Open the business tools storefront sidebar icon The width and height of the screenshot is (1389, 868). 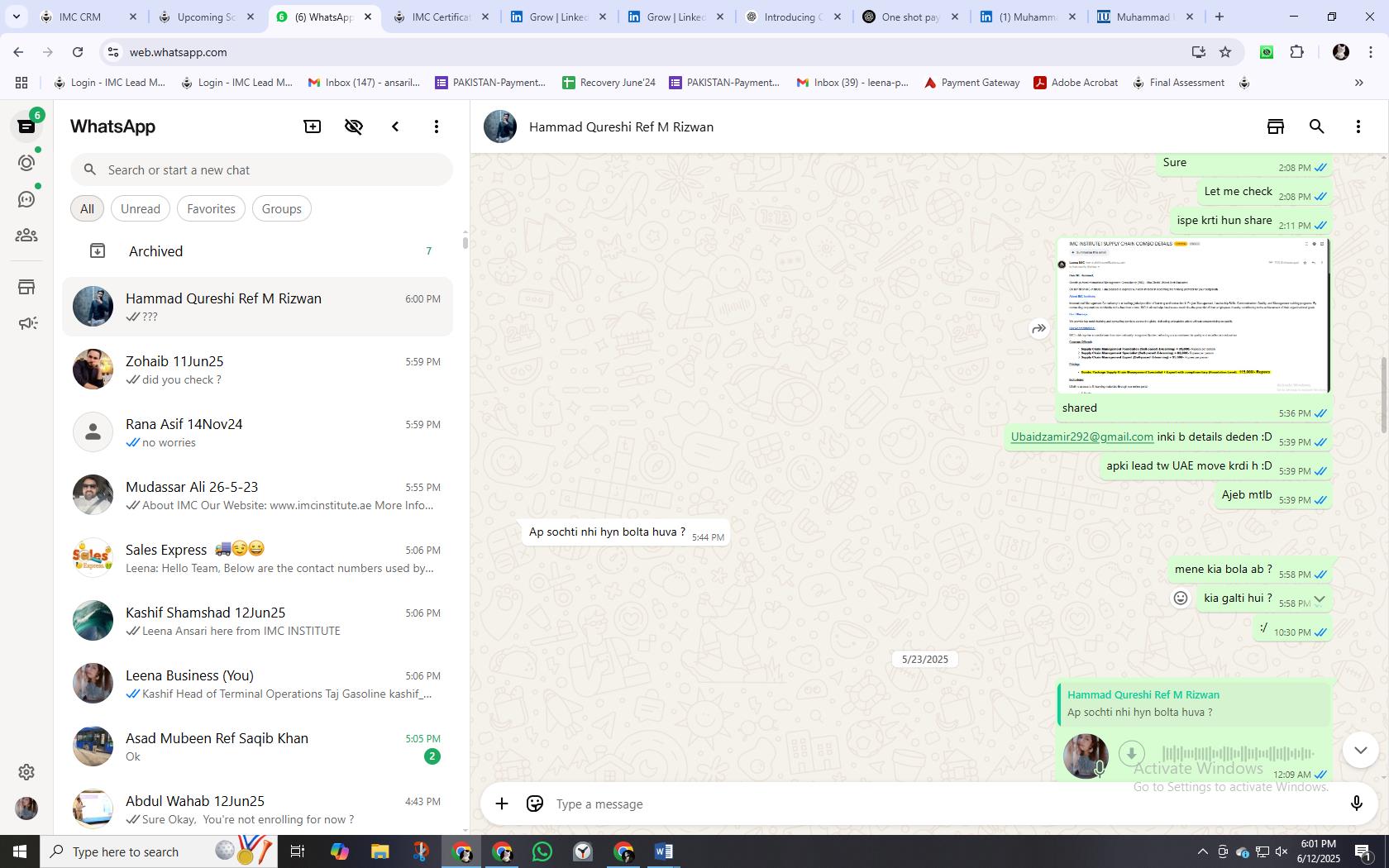(x=26, y=287)
